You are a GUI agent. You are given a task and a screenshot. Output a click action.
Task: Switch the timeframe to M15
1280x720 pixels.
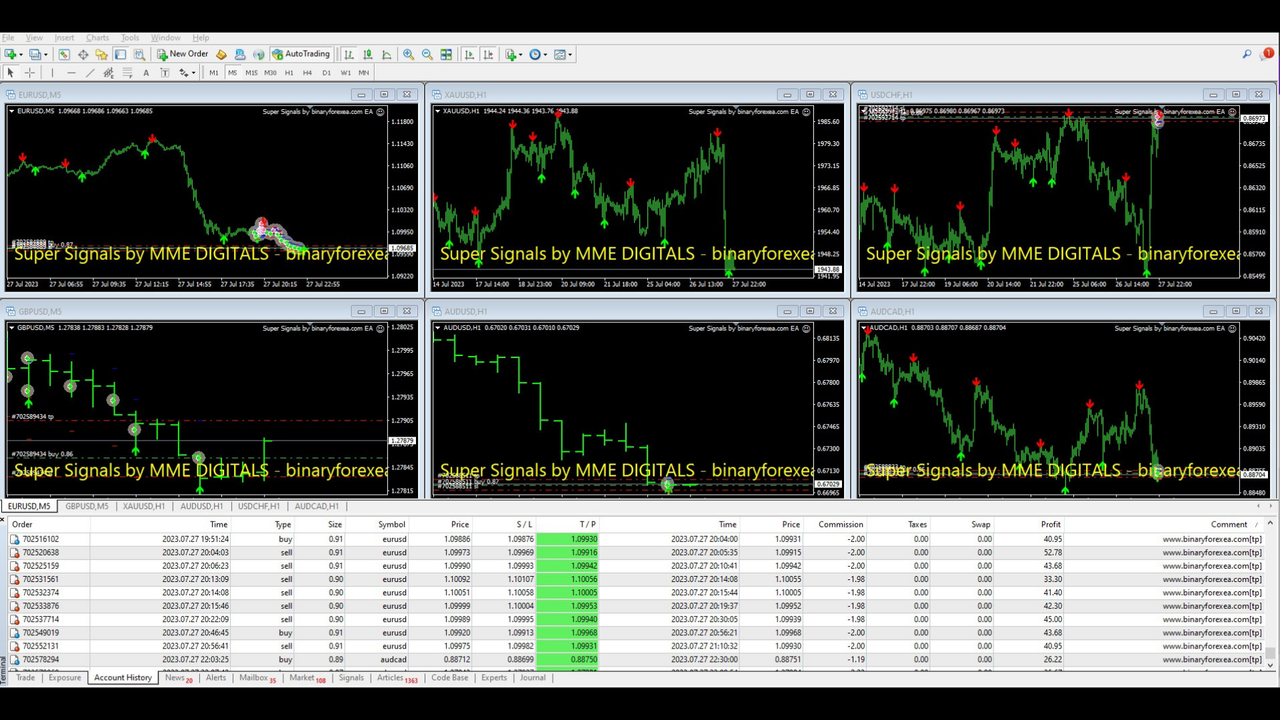coord(251,73)
